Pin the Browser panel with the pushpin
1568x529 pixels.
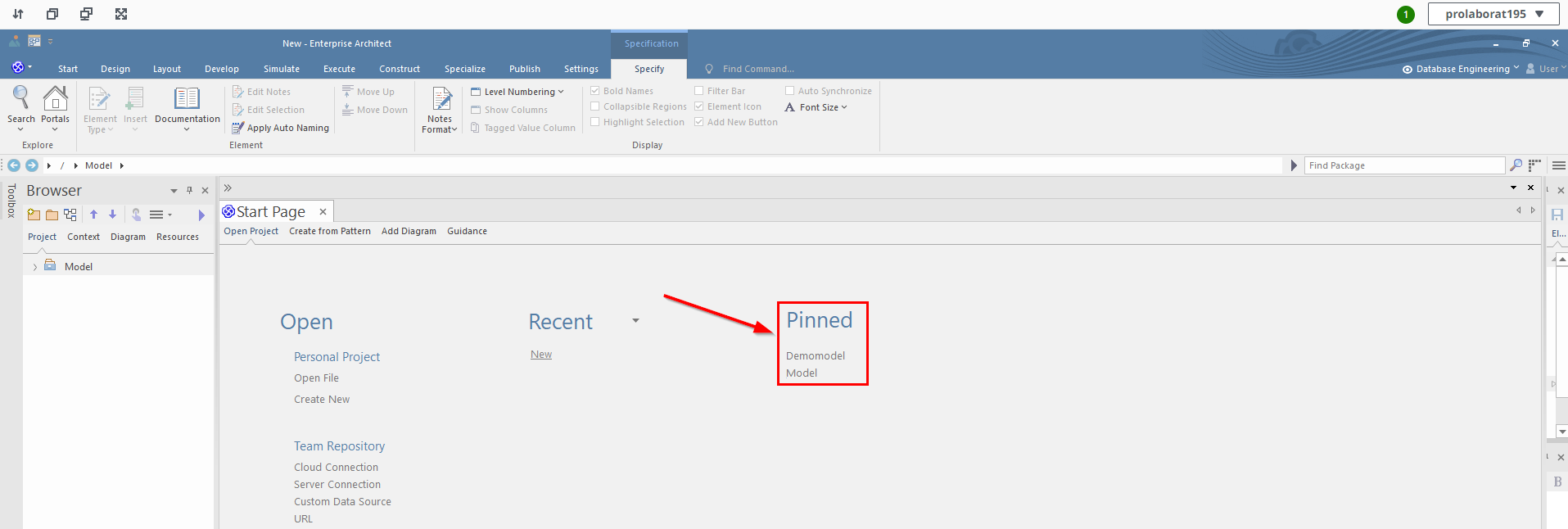tap(189, 190)
